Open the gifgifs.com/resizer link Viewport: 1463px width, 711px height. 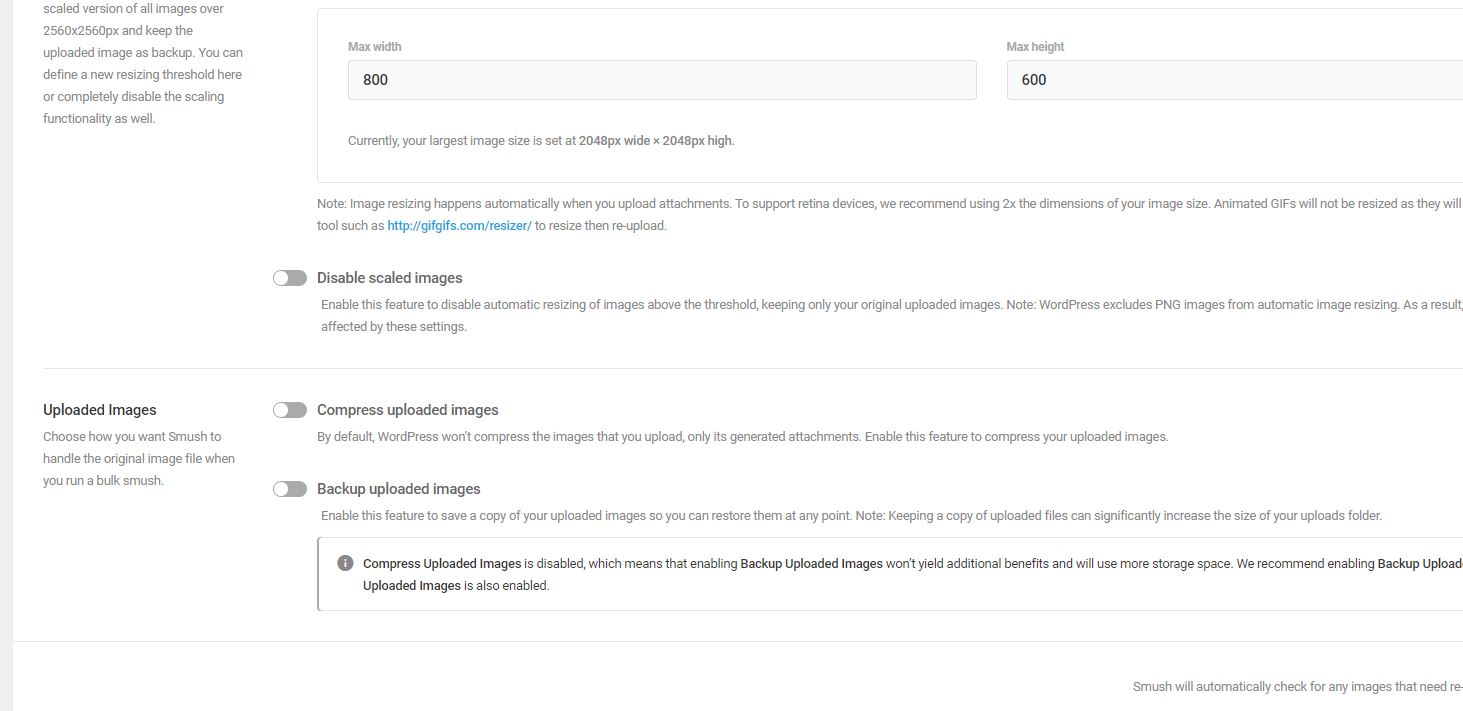pyautogui.click(x=459, y=226)
